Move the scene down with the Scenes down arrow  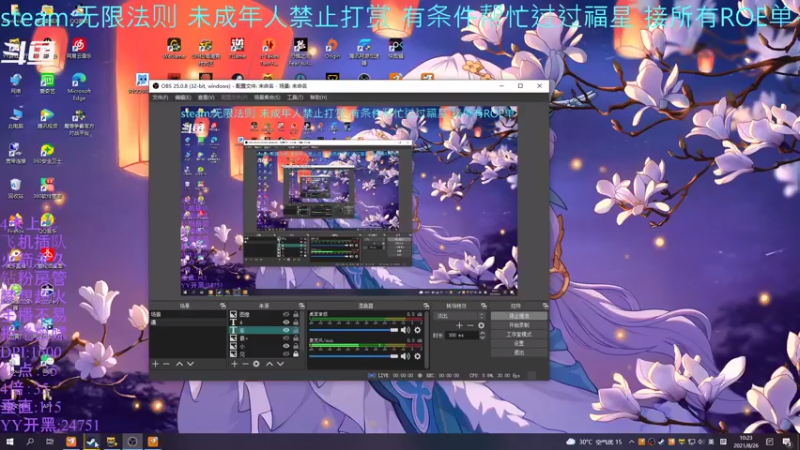190,364
